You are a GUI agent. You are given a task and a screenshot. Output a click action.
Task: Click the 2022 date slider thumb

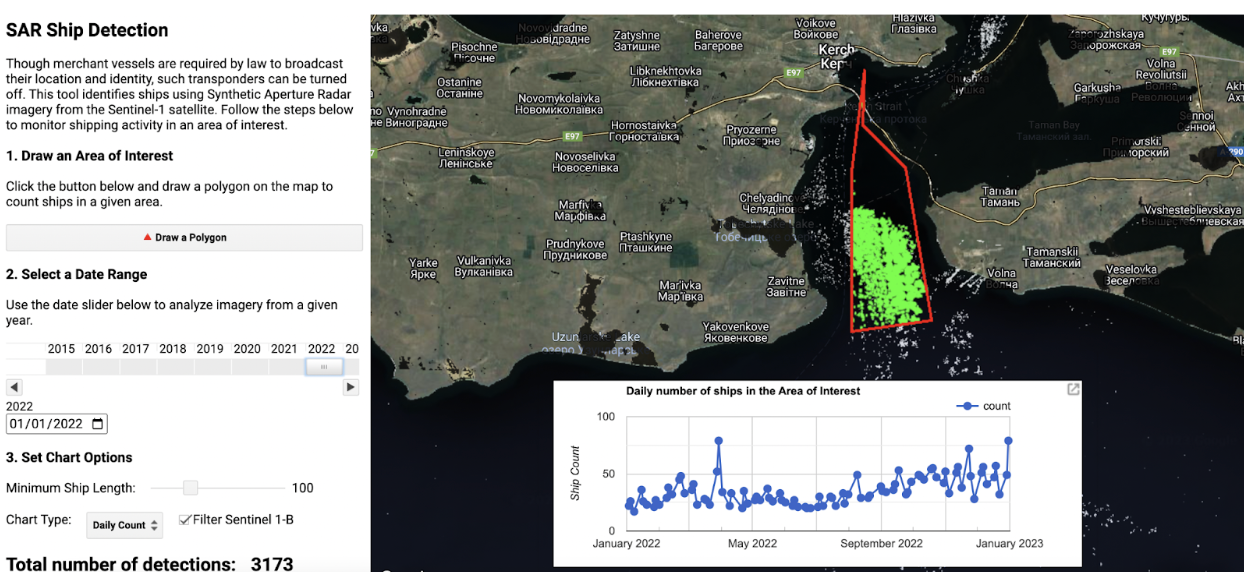324,367
